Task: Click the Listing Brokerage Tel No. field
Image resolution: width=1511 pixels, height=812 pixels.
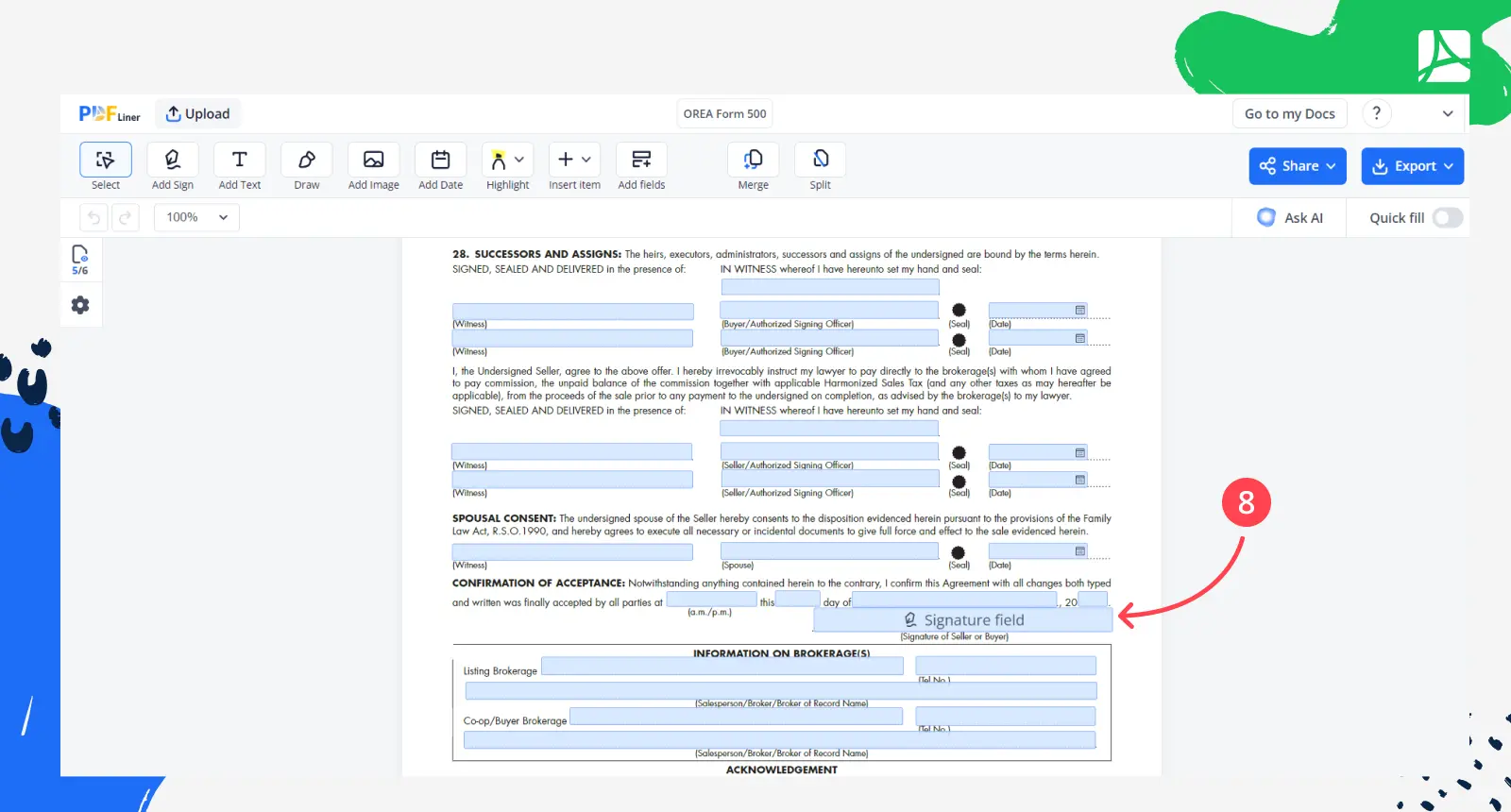Action: click(x=1006, y=666)
